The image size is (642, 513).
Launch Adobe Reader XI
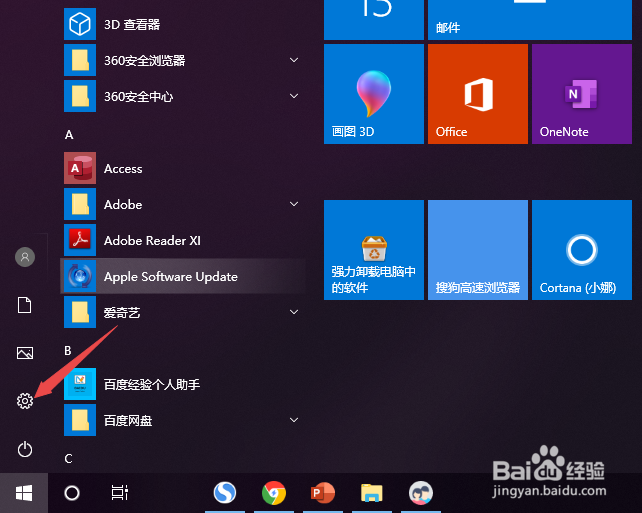coord(183,240)
